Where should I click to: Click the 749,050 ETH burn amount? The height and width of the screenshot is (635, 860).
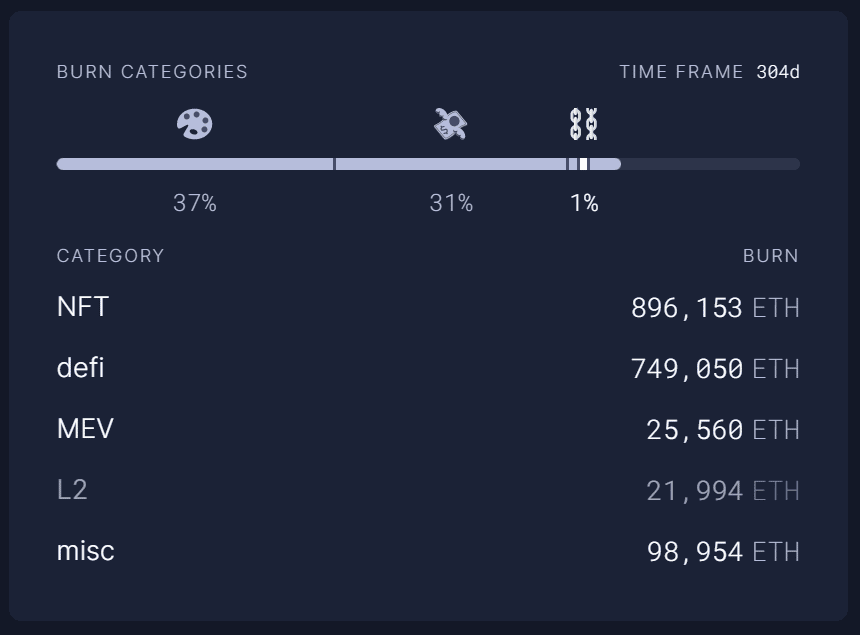click(715, 368)
